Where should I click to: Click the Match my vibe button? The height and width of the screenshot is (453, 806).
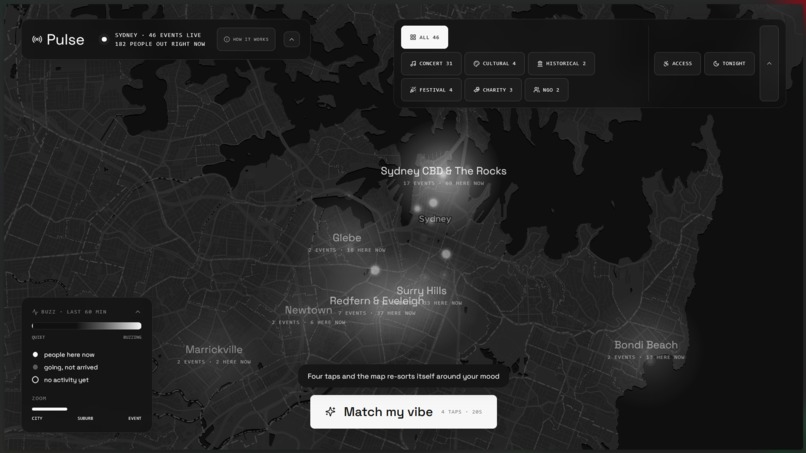pos(404,412)
